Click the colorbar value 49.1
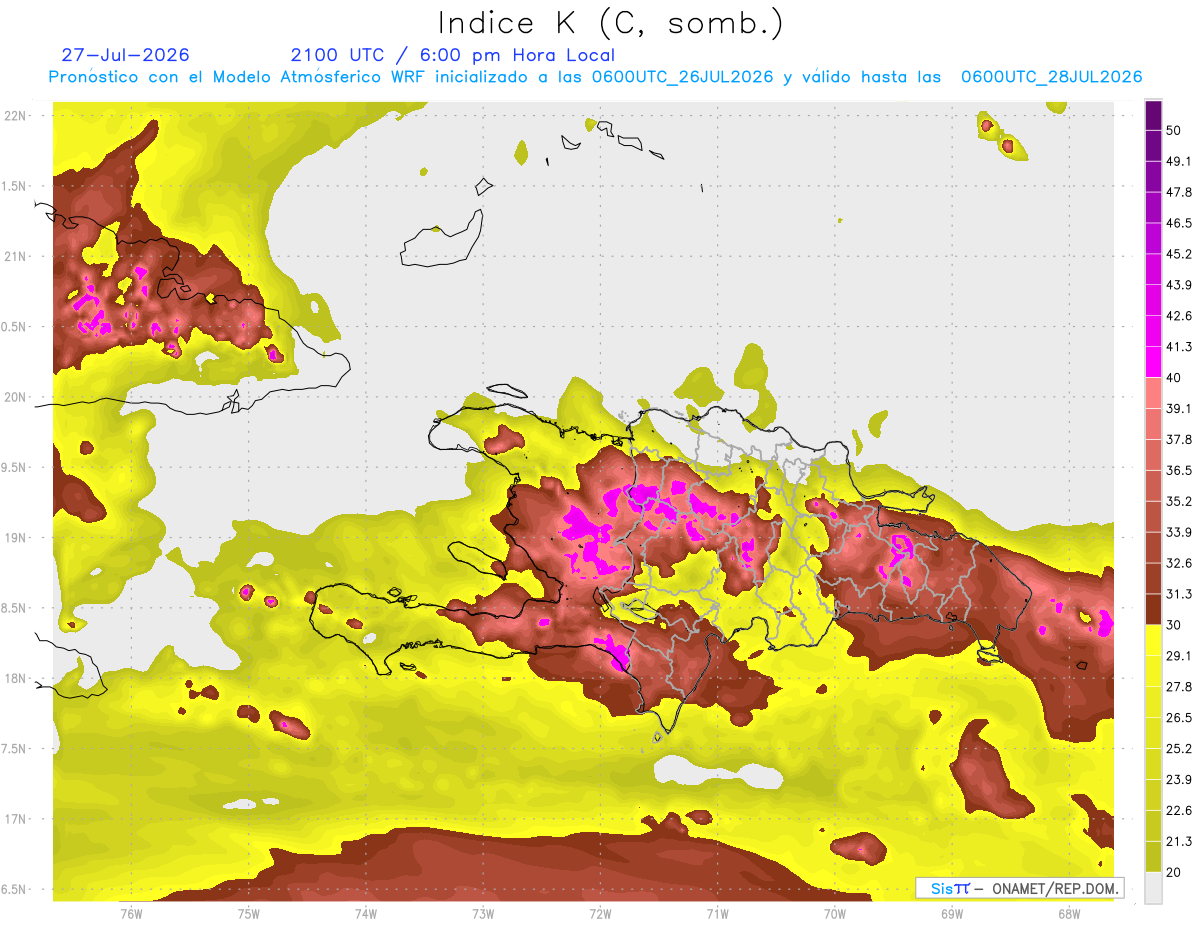Viewport: 1200px width, 927px height. (x=1179, y=161)
